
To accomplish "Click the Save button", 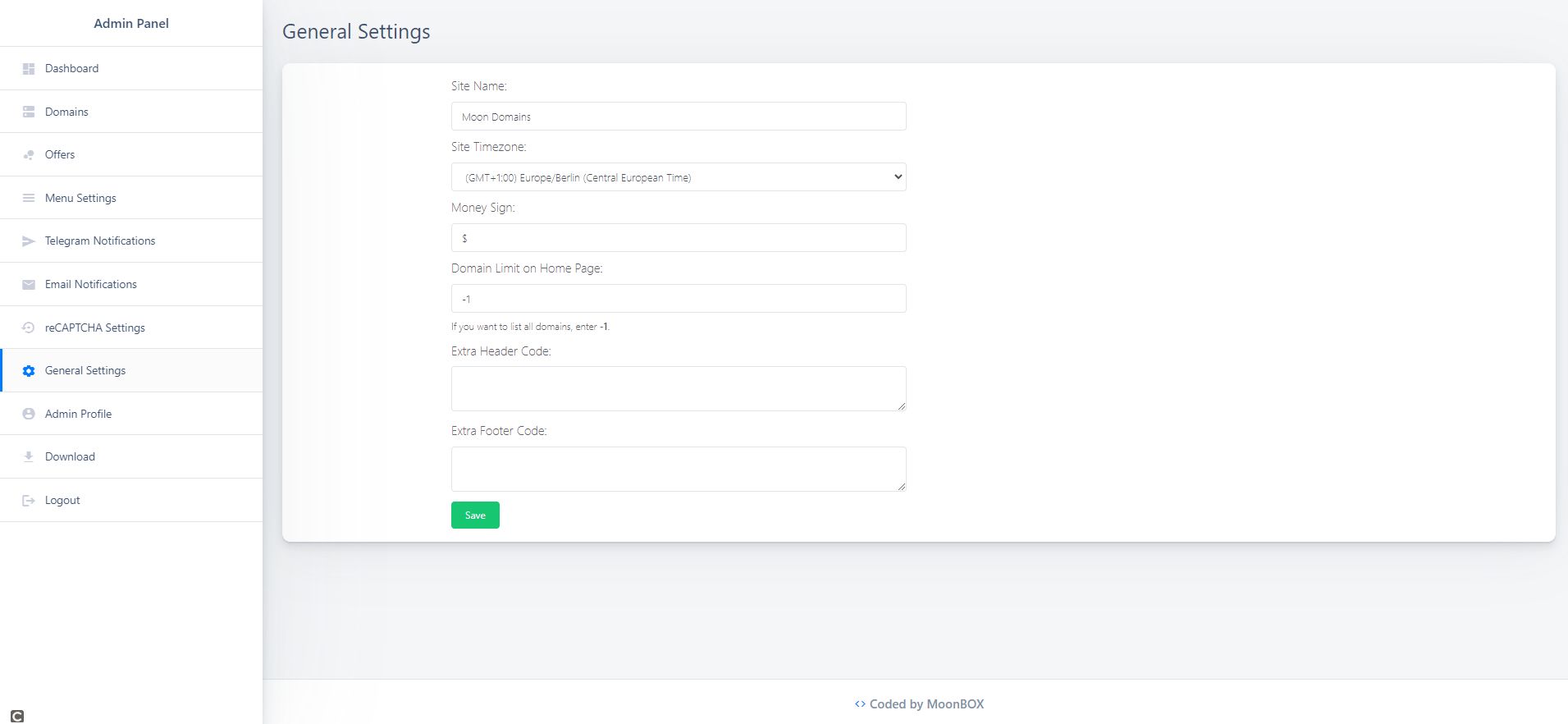I will (x=475, y=516).
